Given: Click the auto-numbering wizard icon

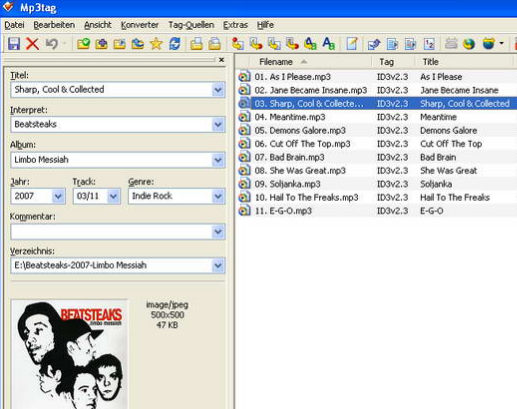Looking at the screenshot, I should [x=429, y=44].
